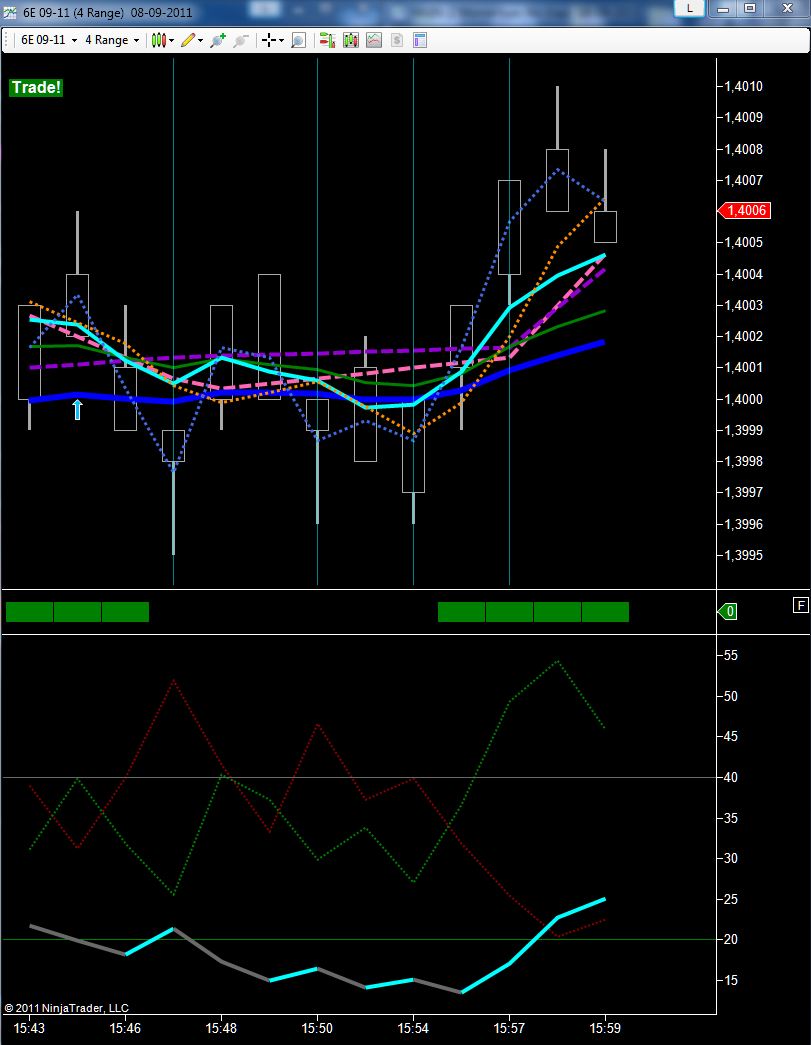Click the candlestick chart style icon

tap(158, 41)
